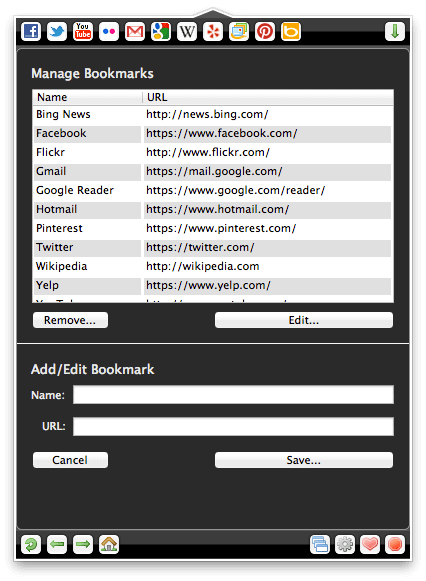
Task: Click the Cancel button
Action: point(70,460)
